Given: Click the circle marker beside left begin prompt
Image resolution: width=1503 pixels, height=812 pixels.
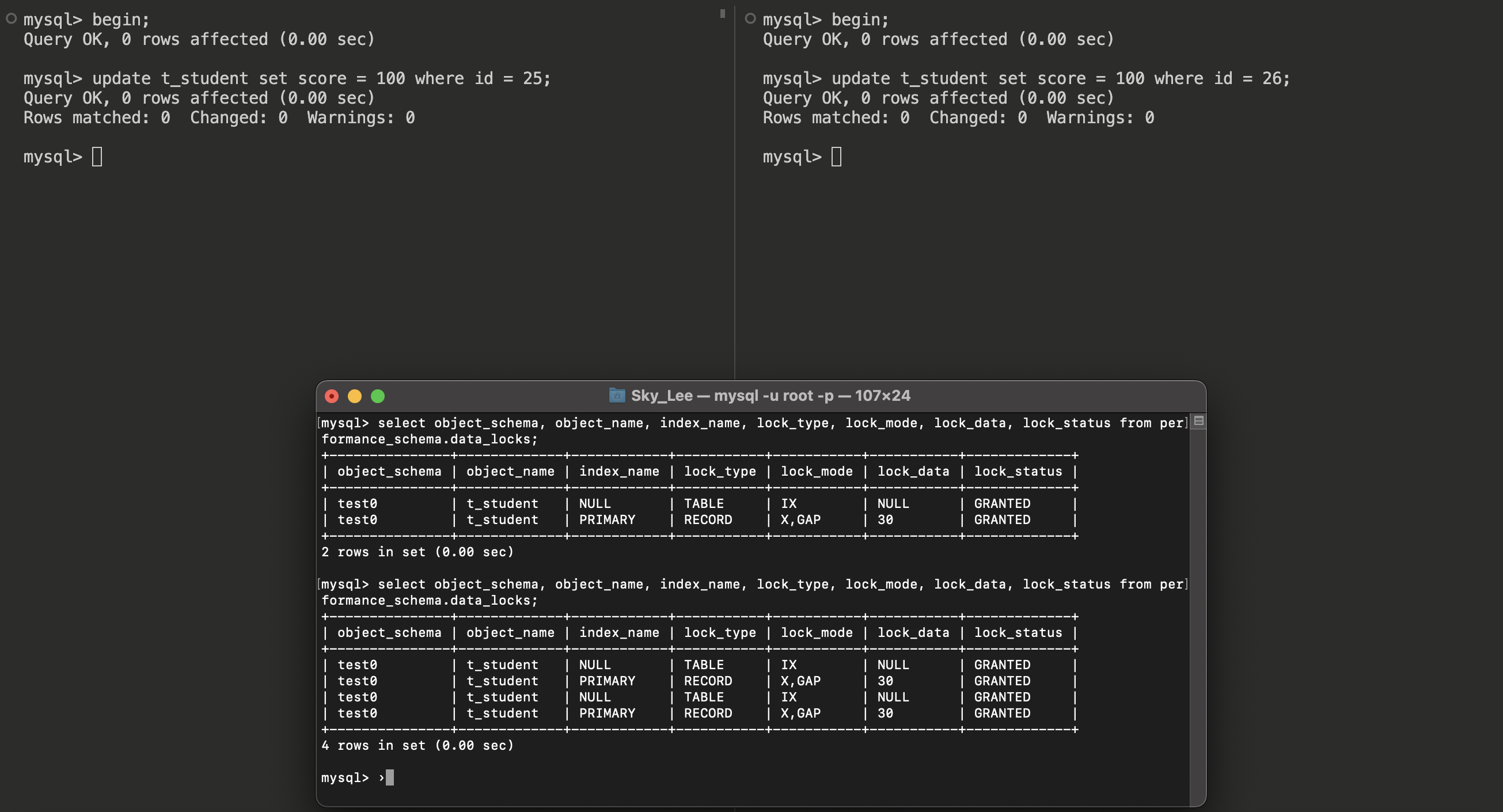Looking at the screenshot, I should 10,18.
